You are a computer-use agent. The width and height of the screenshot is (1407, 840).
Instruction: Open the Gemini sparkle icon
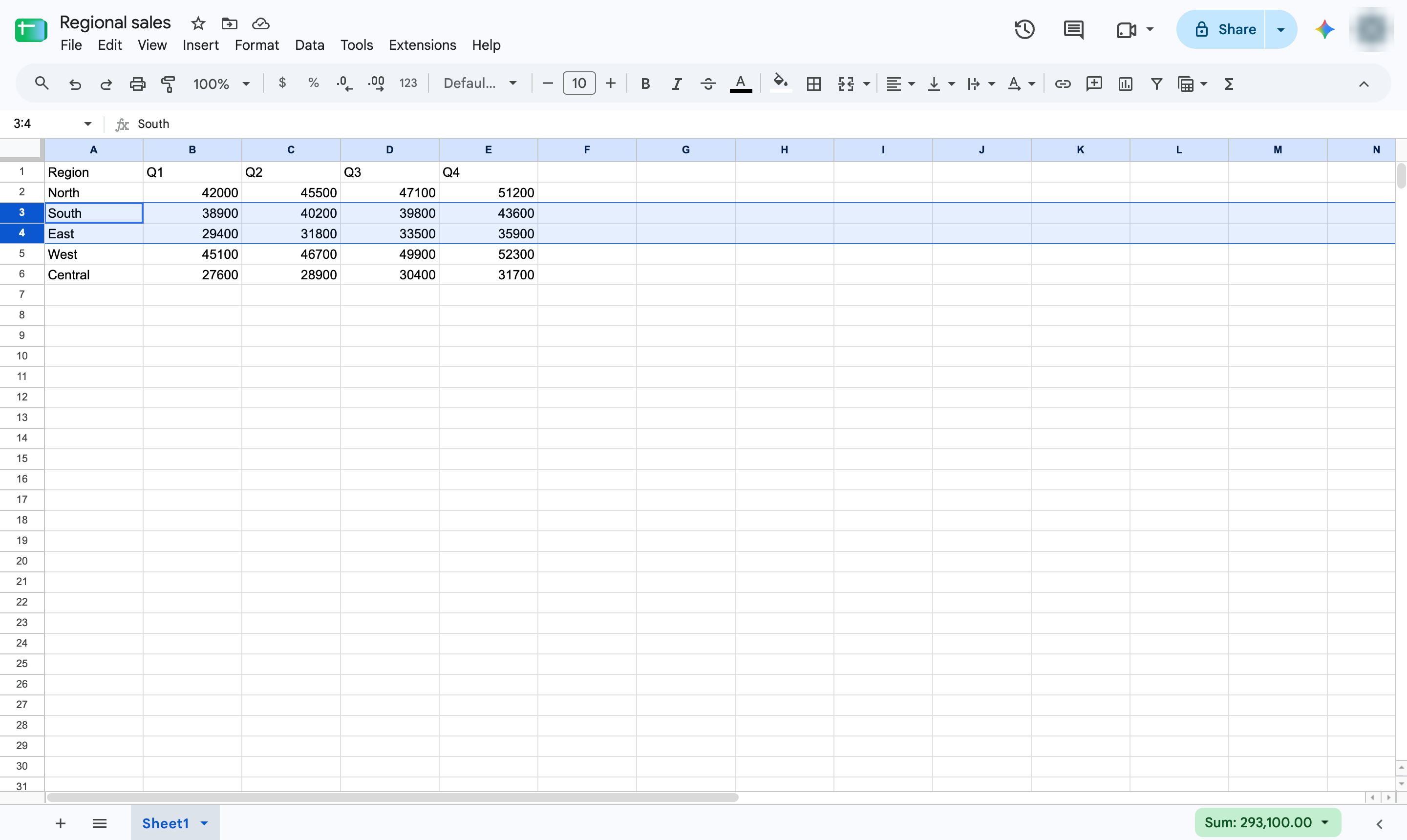coord(1324,29)
